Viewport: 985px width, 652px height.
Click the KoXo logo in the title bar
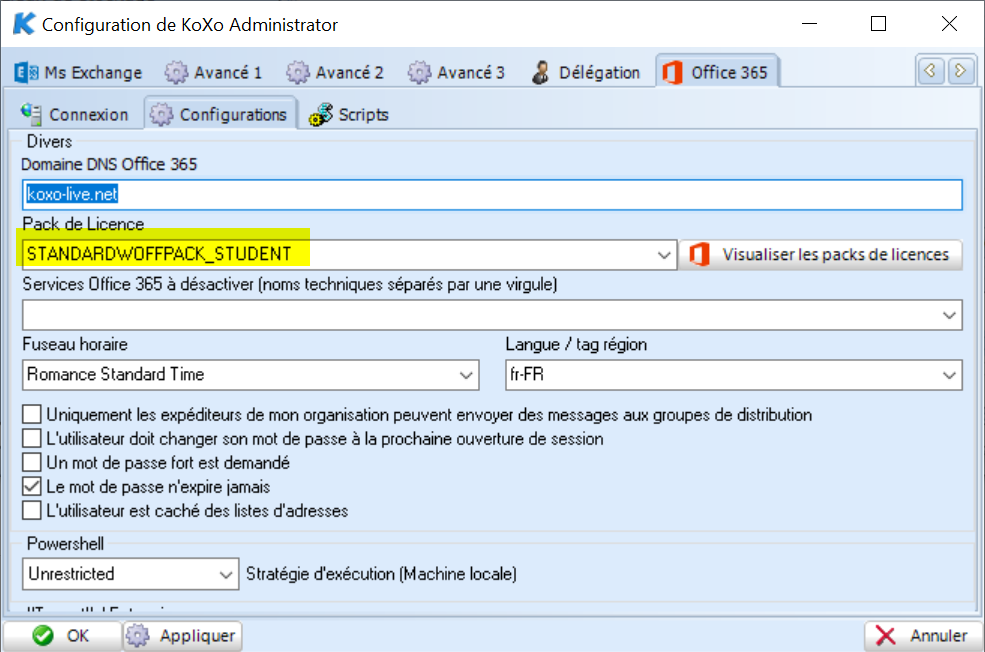(x=24, y=24)
